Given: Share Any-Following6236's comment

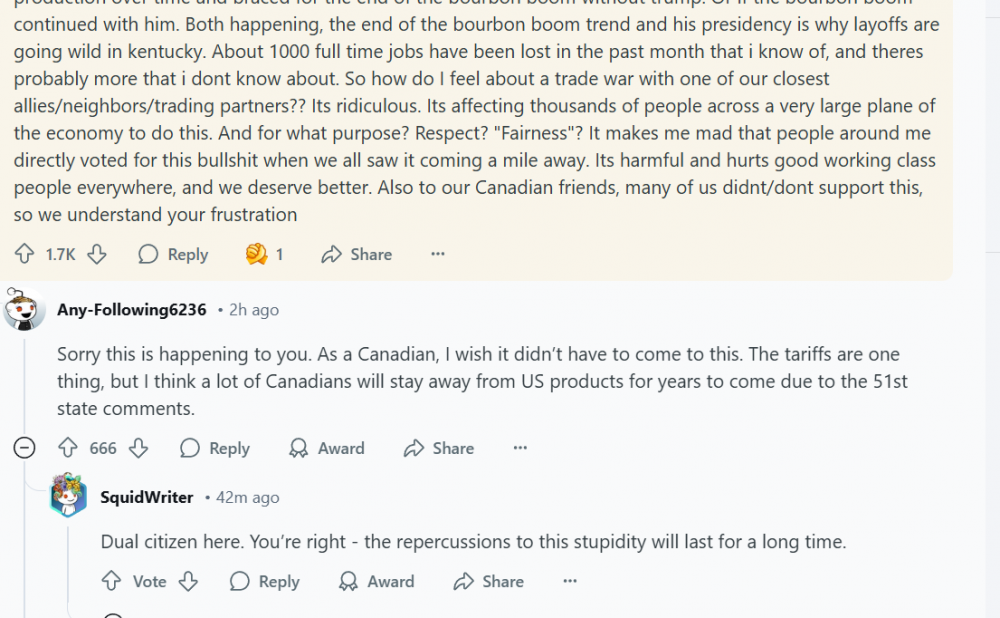Looking at the screenshot, I should click(x=439, y=449).
